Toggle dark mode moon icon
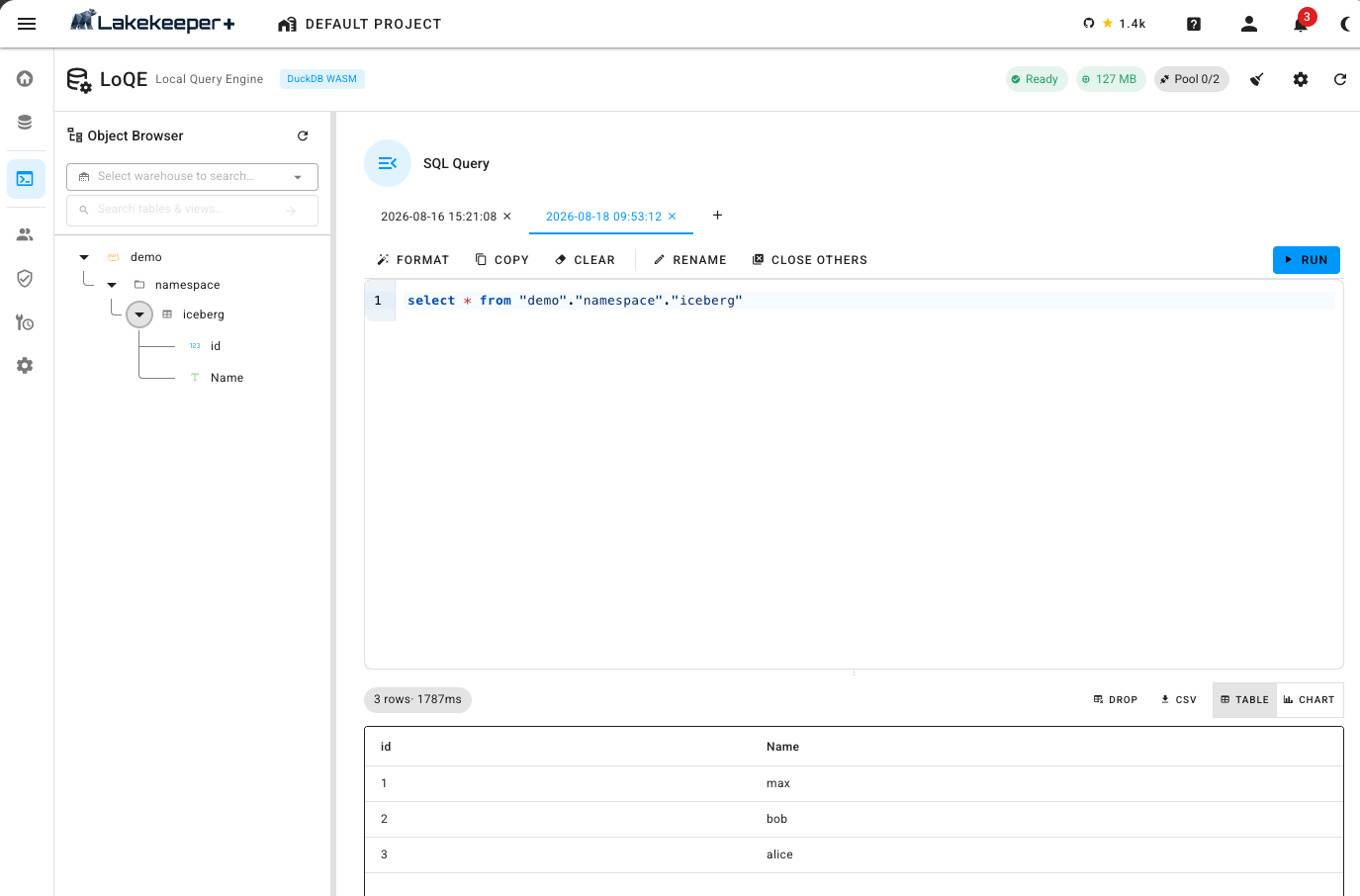The width and height of the screenshot is (1360, 896). coord(1345,24)
